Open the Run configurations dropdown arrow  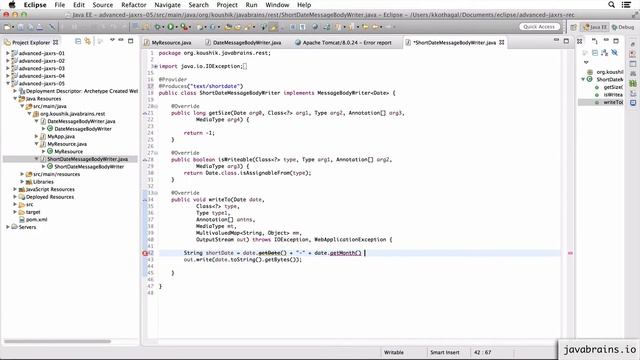(176, 27)
